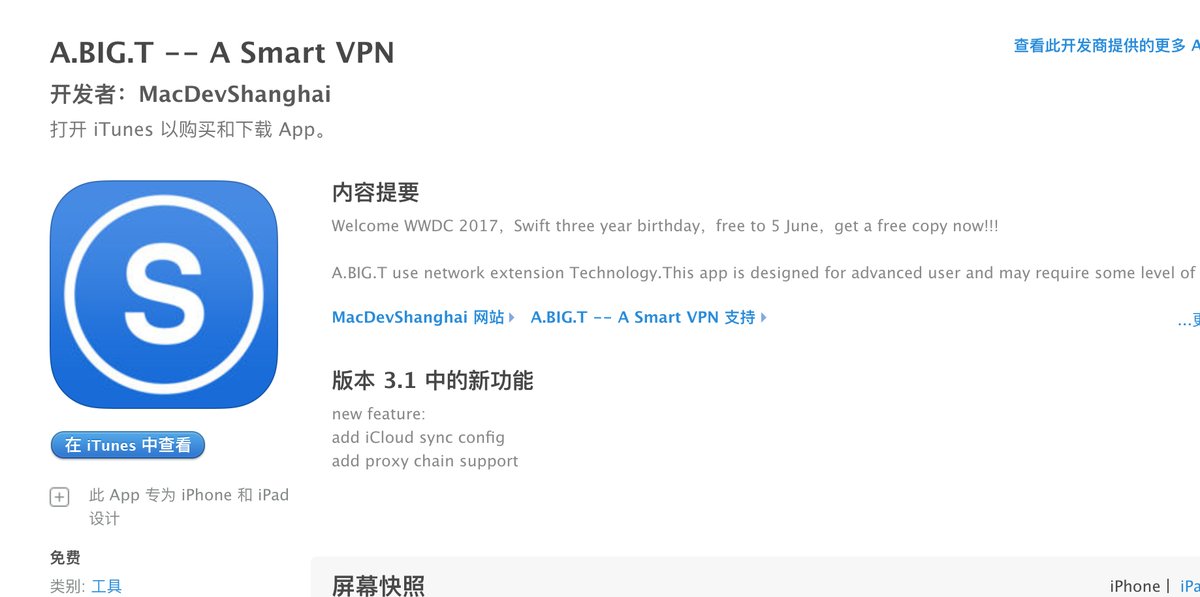Click the arrow after MacDevShanghai 网站
The height and width of the screenshot is (597, 1200).
point(512,318)
